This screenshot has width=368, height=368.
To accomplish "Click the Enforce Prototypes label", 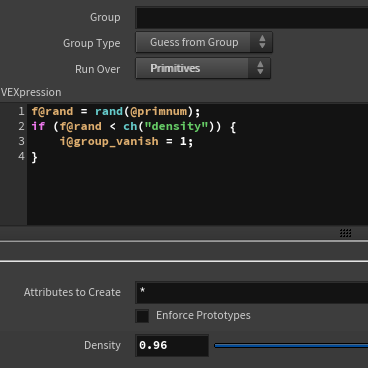I will point(203,315).
